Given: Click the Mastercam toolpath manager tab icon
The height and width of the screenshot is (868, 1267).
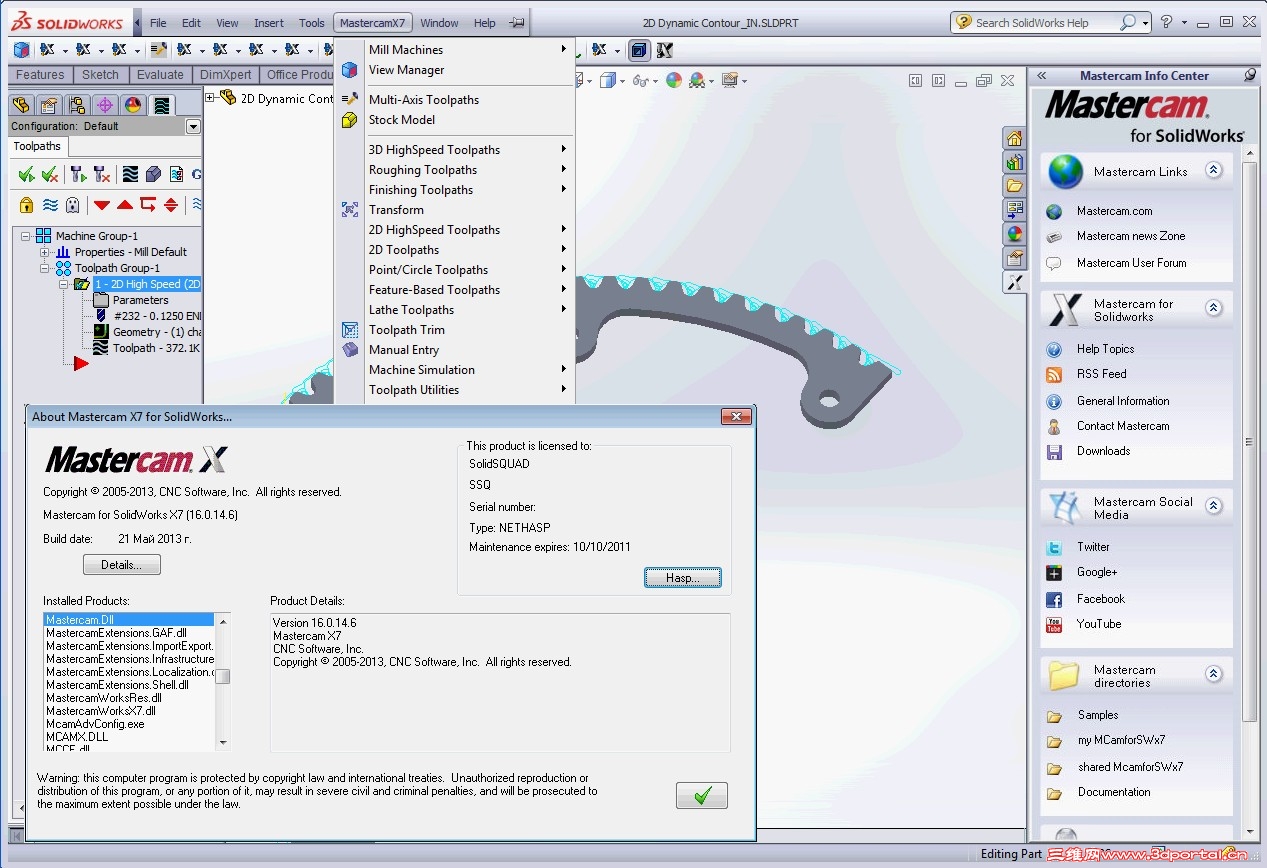Looking at the screenshot, I should [x=160, y=105].
